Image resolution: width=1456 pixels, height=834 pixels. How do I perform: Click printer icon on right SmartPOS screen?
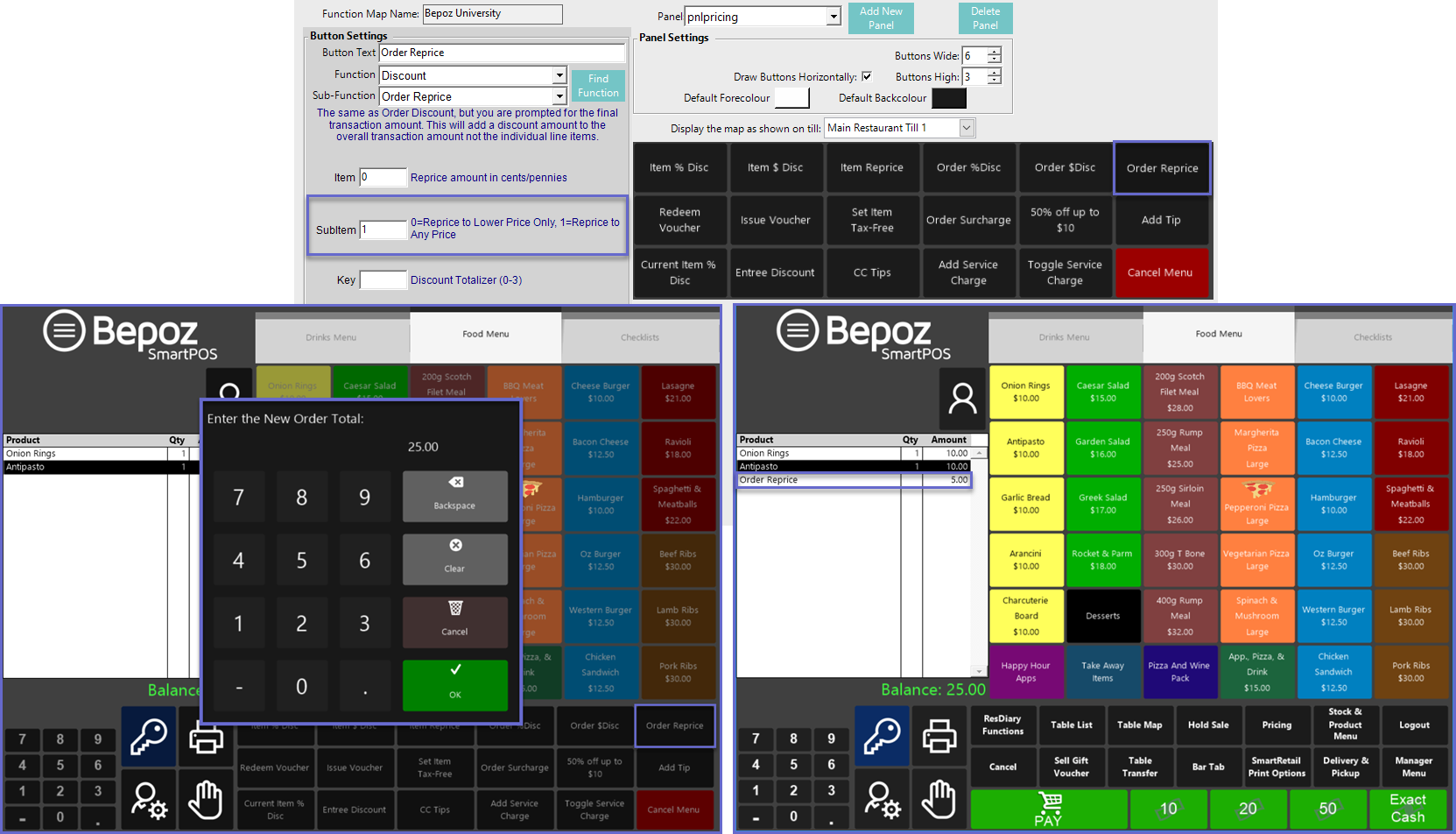tap(939, 736)
